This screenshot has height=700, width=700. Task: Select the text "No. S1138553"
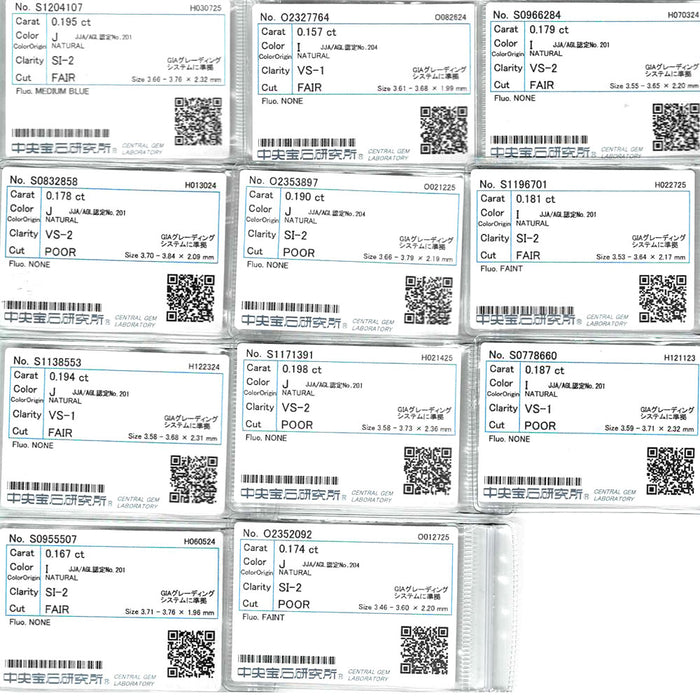pos(47,361)
